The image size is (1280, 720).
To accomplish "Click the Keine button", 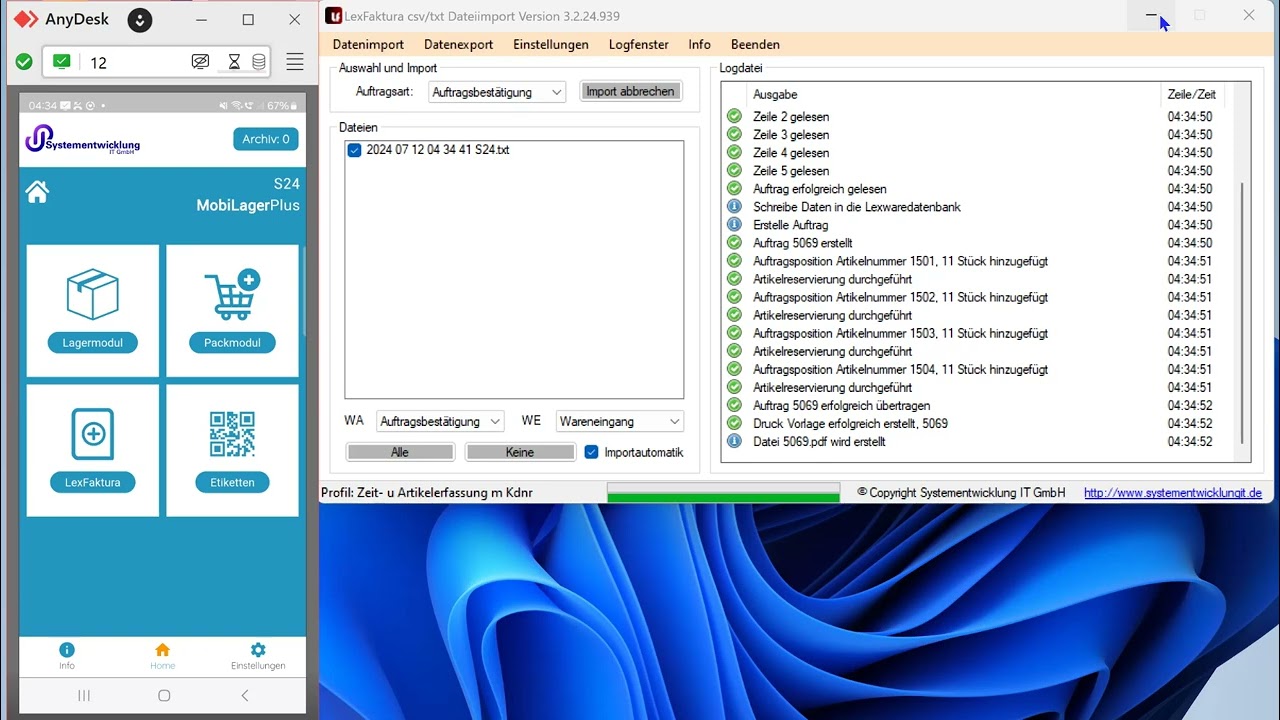I will [x=520, y=452].
